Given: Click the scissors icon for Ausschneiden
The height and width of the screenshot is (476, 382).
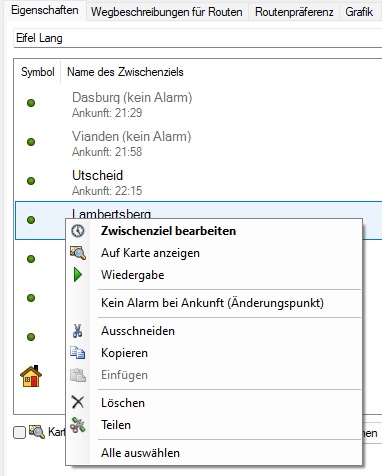Looking at the screenshot, I should [x=78, y=331].
